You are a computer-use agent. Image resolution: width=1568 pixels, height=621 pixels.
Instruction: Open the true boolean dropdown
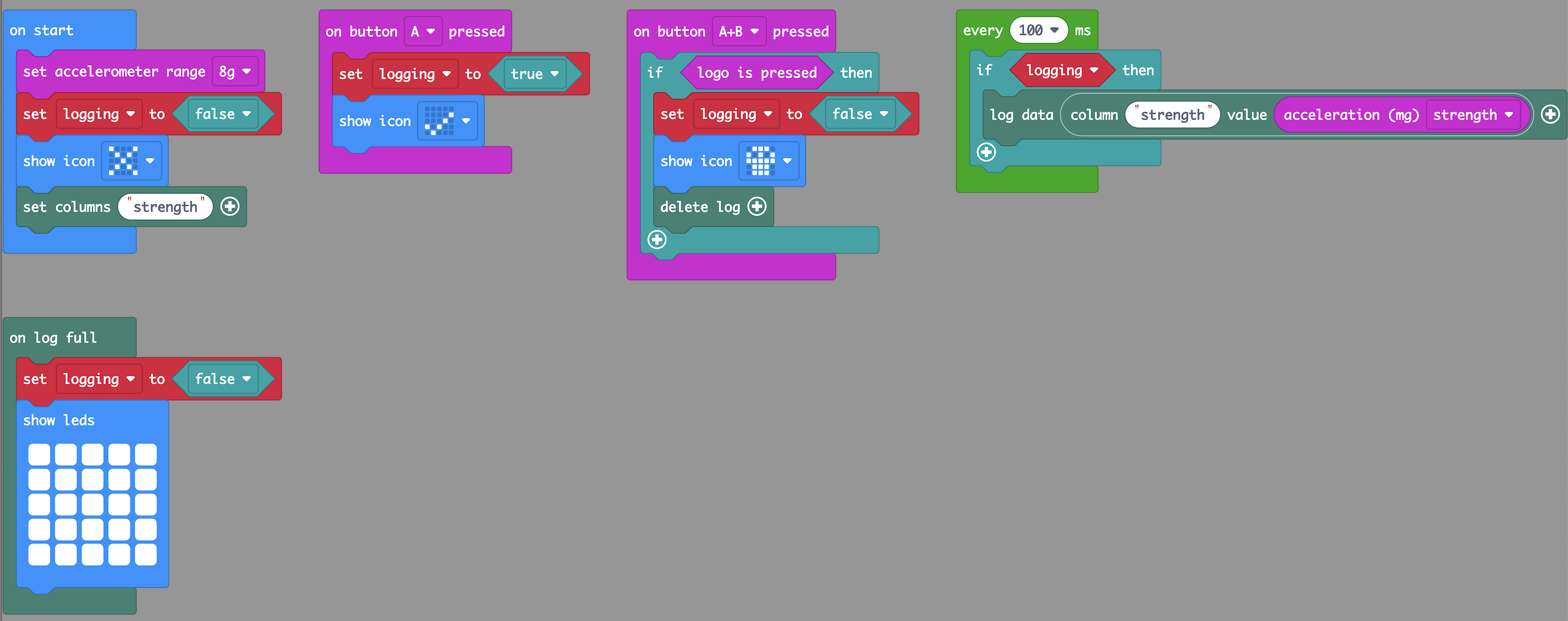534,74
